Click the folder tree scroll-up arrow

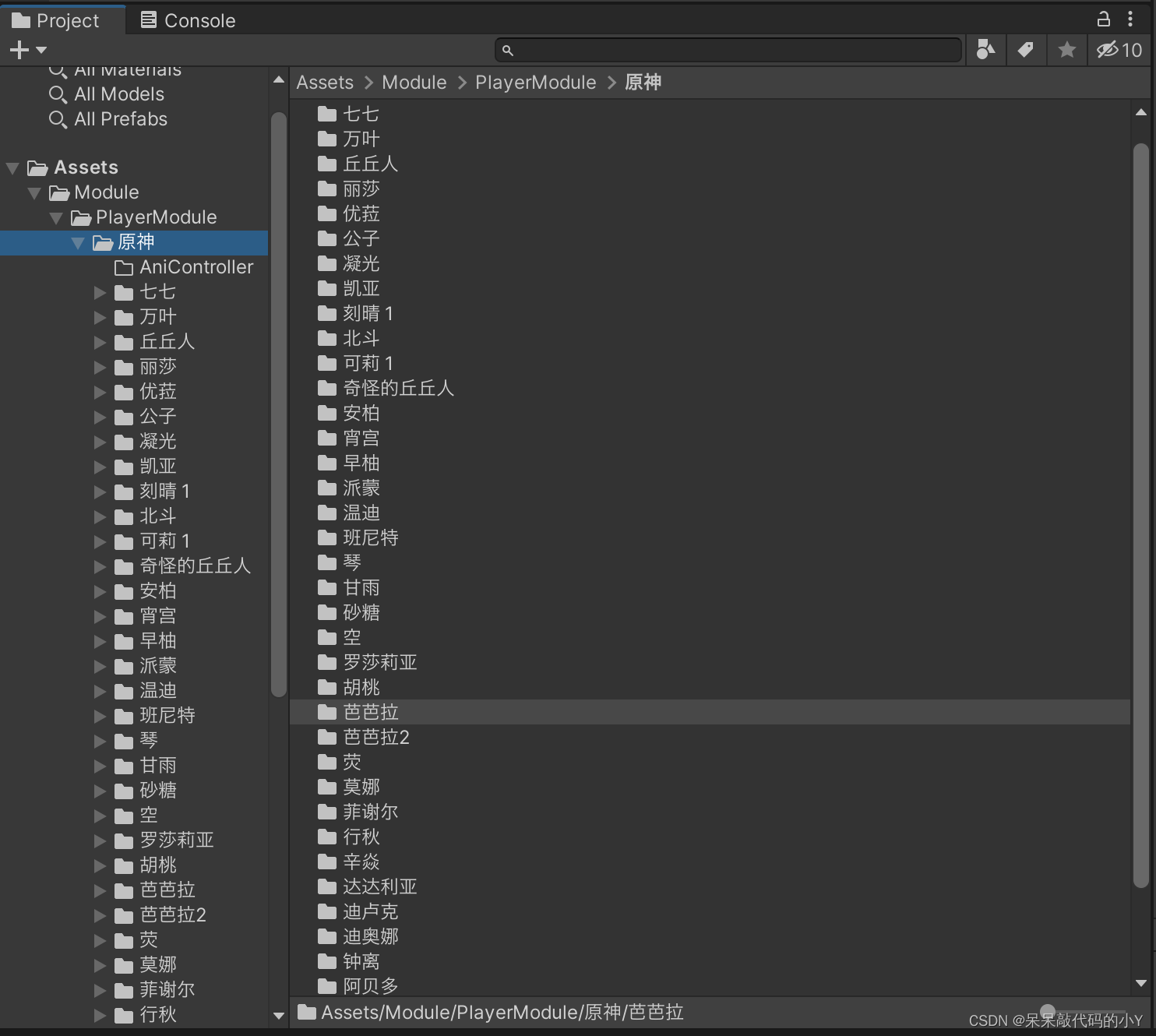click(279, 79)
